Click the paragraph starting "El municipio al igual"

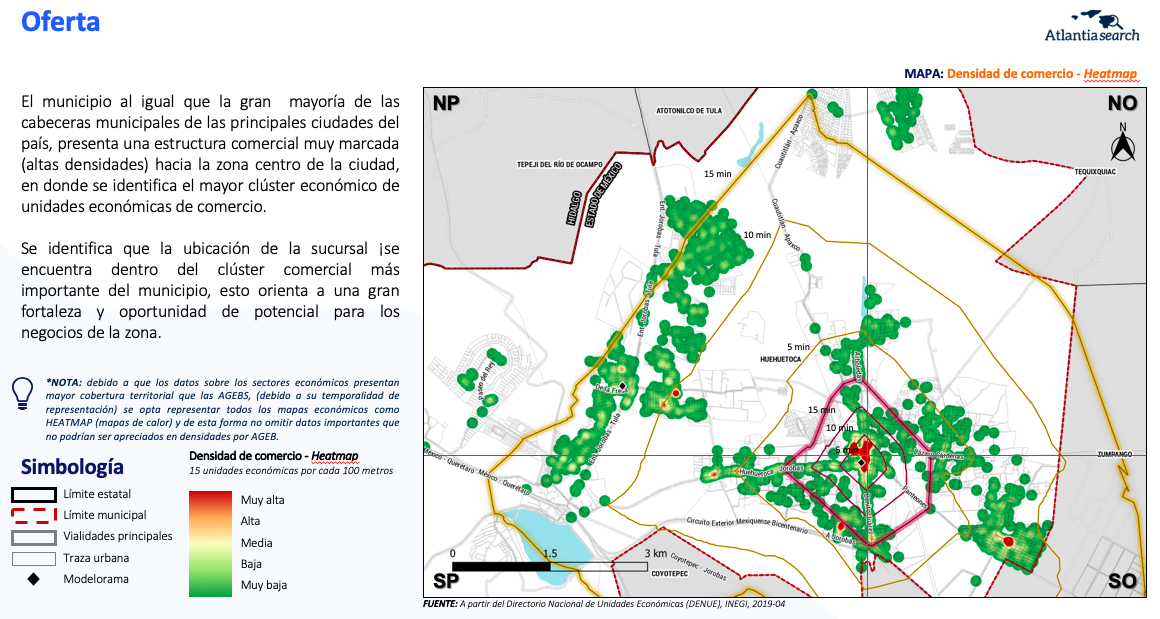210,154
